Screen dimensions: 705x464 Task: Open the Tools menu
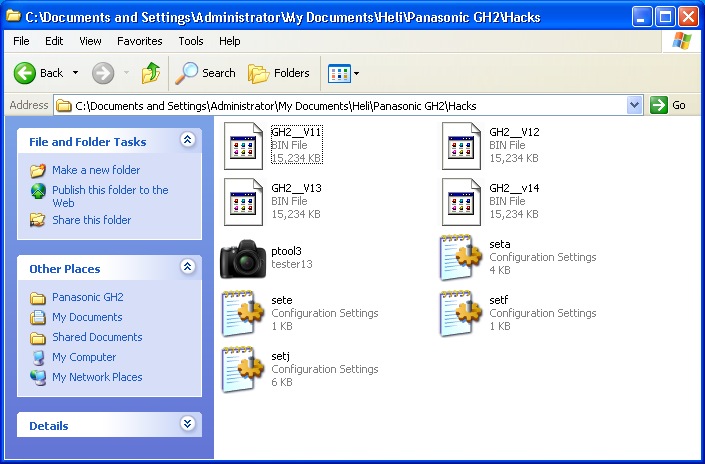point(191,41)
